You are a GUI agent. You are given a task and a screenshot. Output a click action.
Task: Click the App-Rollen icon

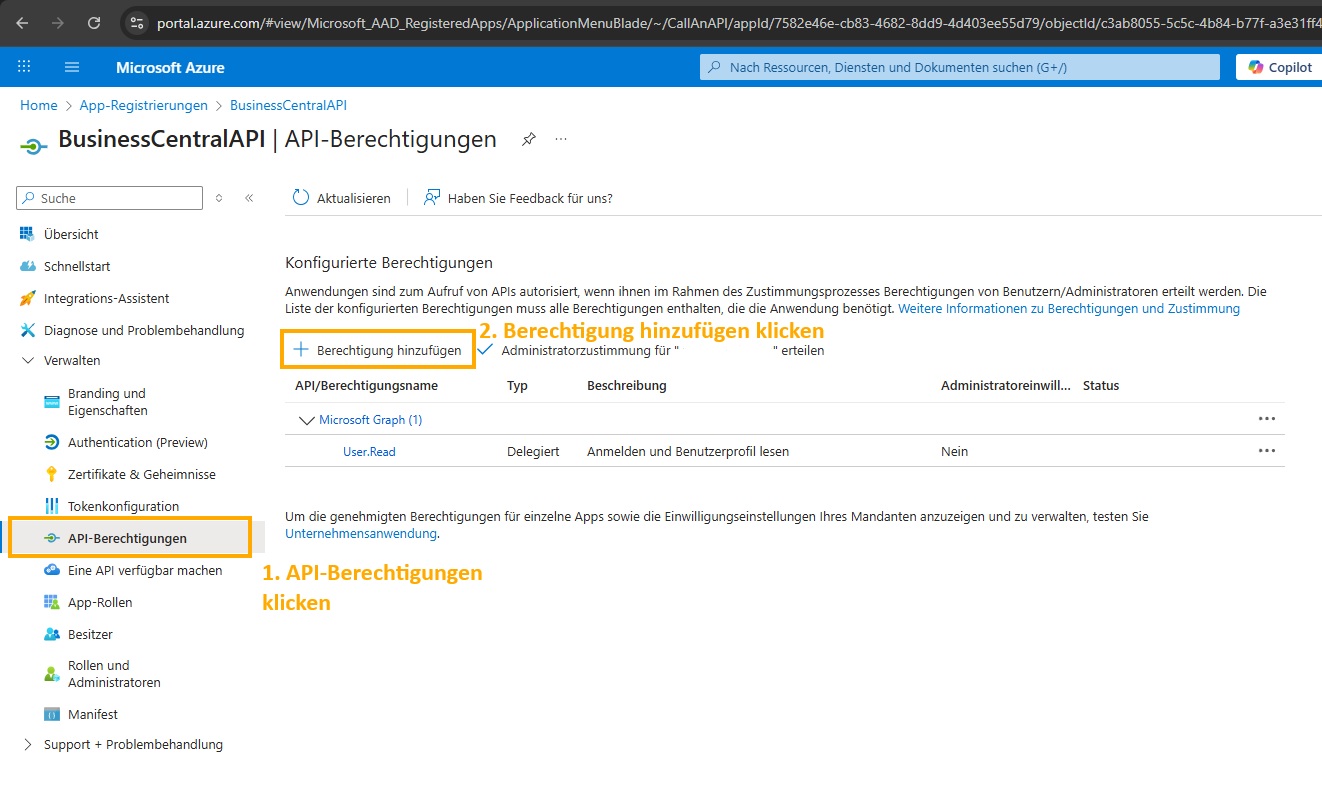point(52,602)
